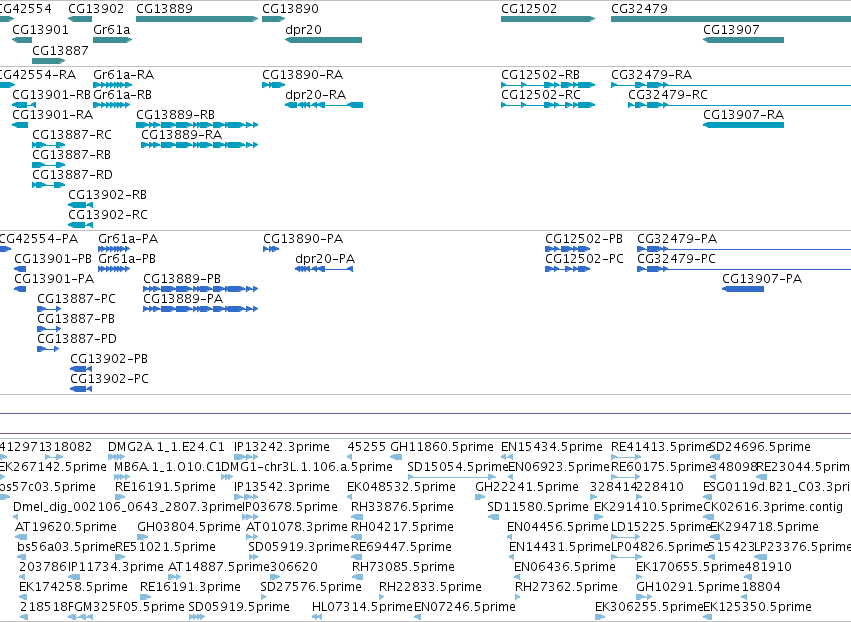Select the CG12502-PB protein label
851x622 pixels.
(x=584, y=238)
